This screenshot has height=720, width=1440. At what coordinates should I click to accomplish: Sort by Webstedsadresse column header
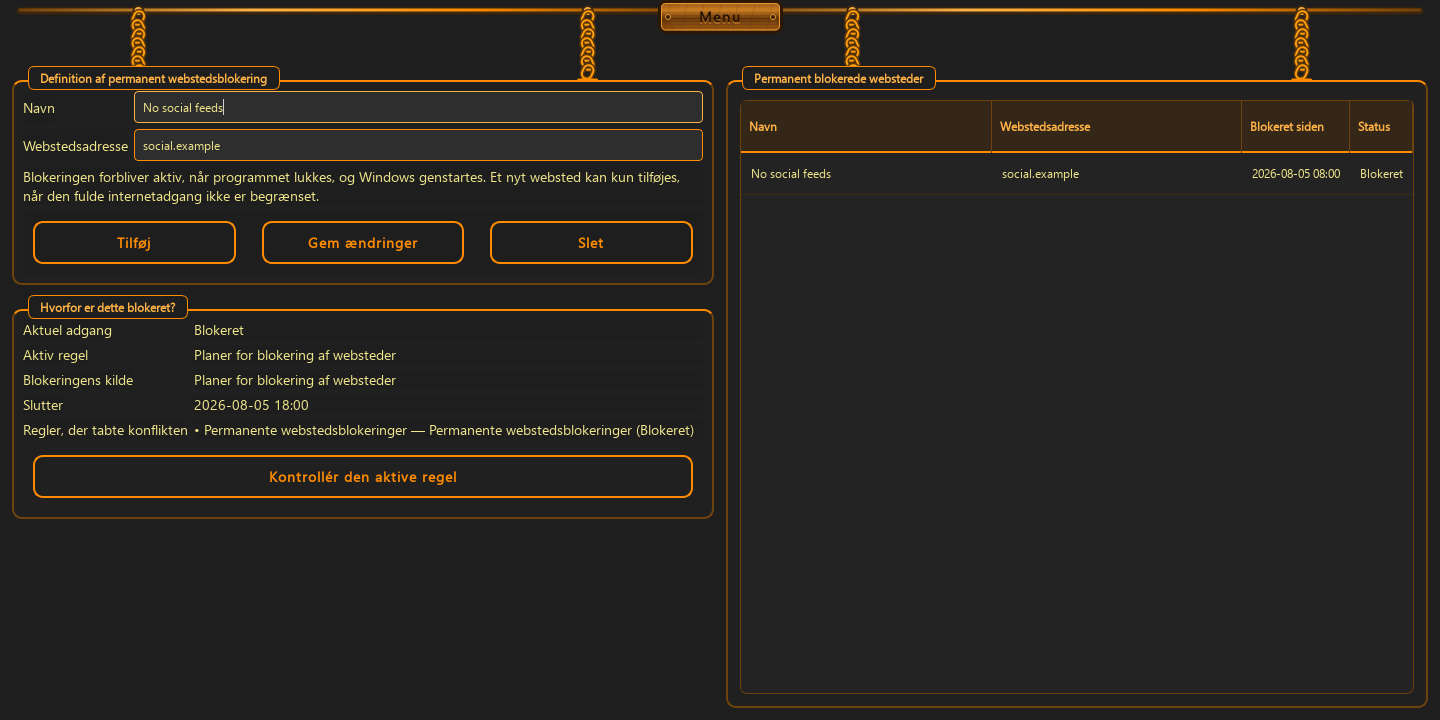click(1116, 127)
